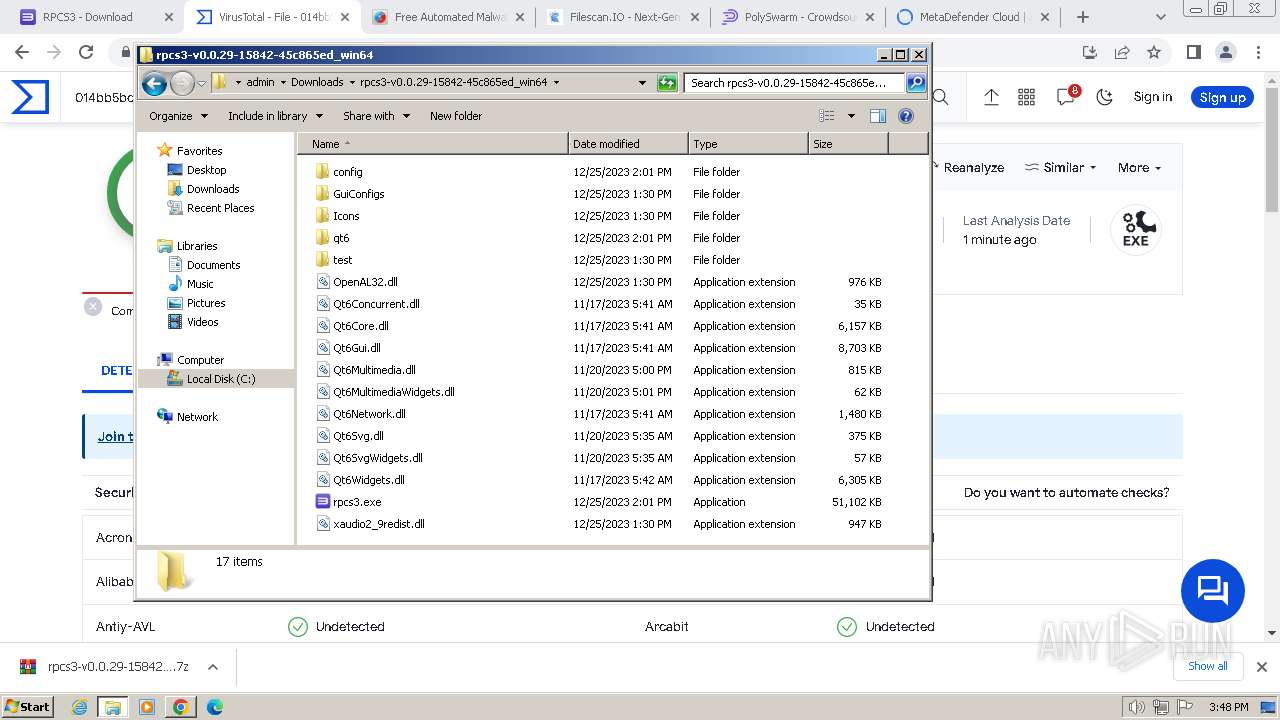Open Internet Explorer from the taskbar
The width and height of the screenshot is (1280, 720).
pos(80,707)
